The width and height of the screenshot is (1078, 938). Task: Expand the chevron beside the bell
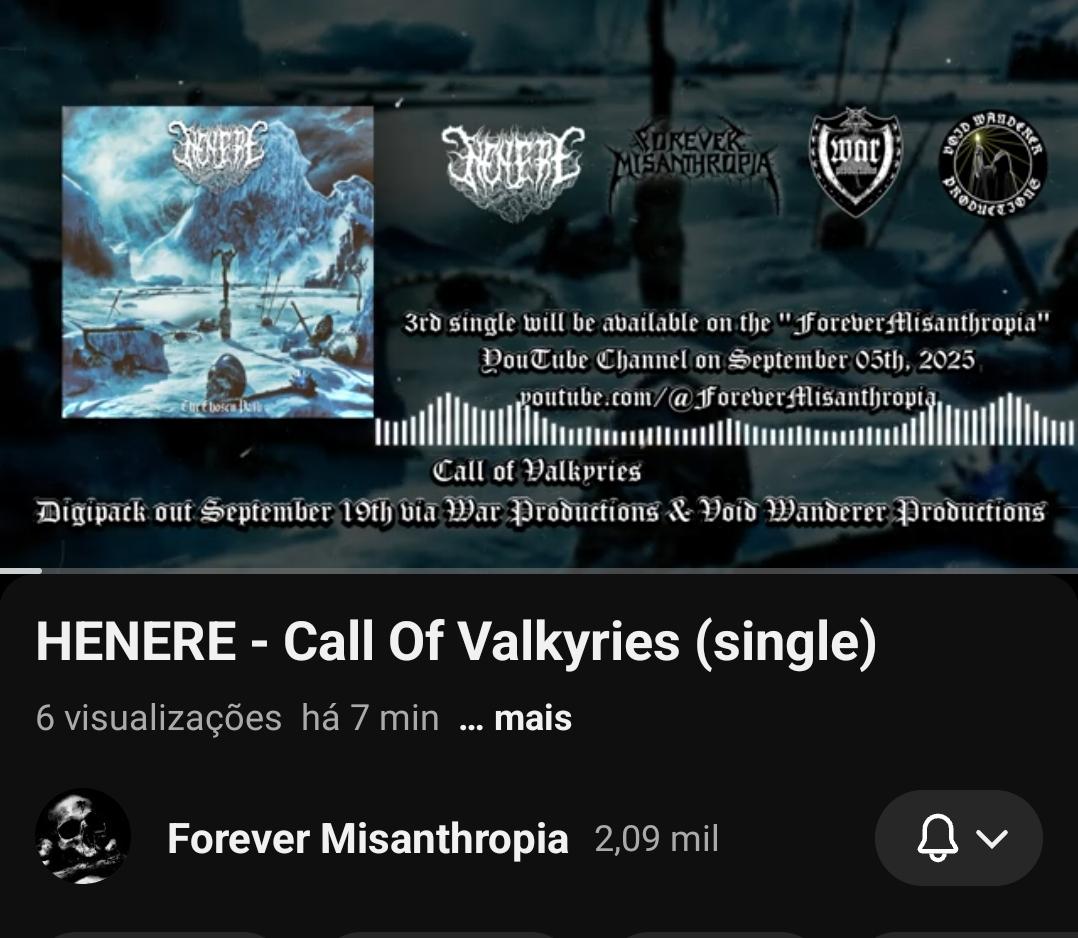point(991,838)
